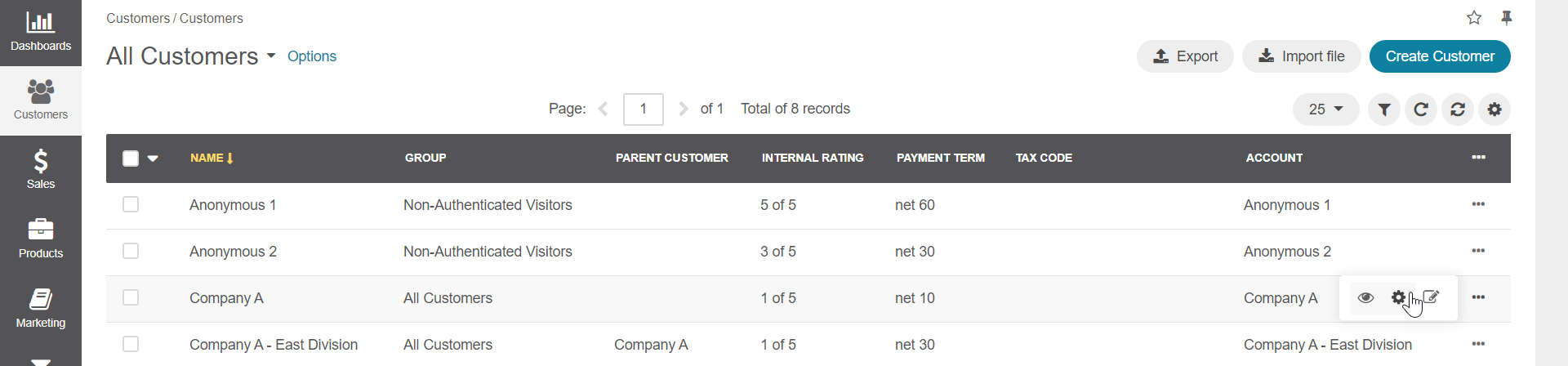The height and width of the screenshot is (366, 1568).
Task: Open the Products sidebar menu
Action: [41, 239]
